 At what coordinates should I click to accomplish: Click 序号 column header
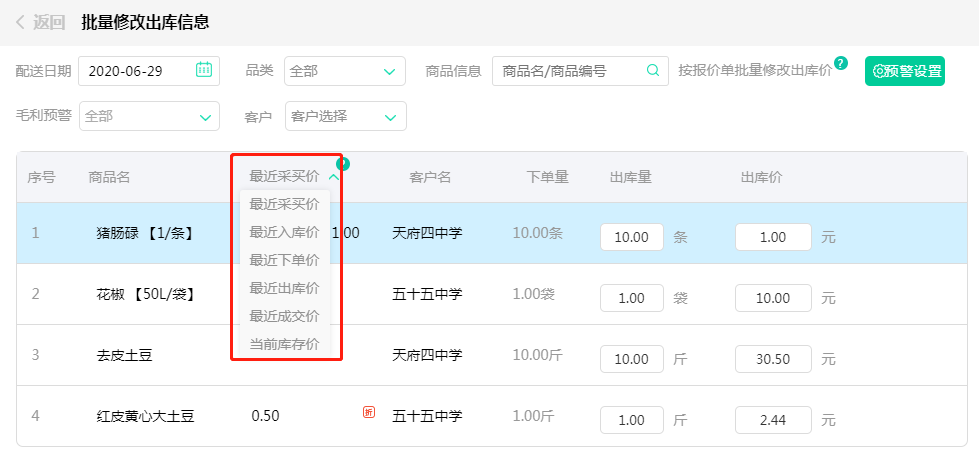pos(41,177)
